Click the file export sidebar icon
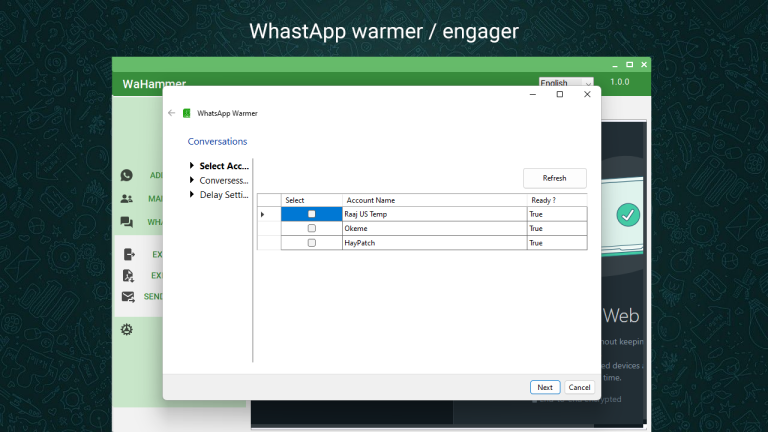 [x=128, y=275]
